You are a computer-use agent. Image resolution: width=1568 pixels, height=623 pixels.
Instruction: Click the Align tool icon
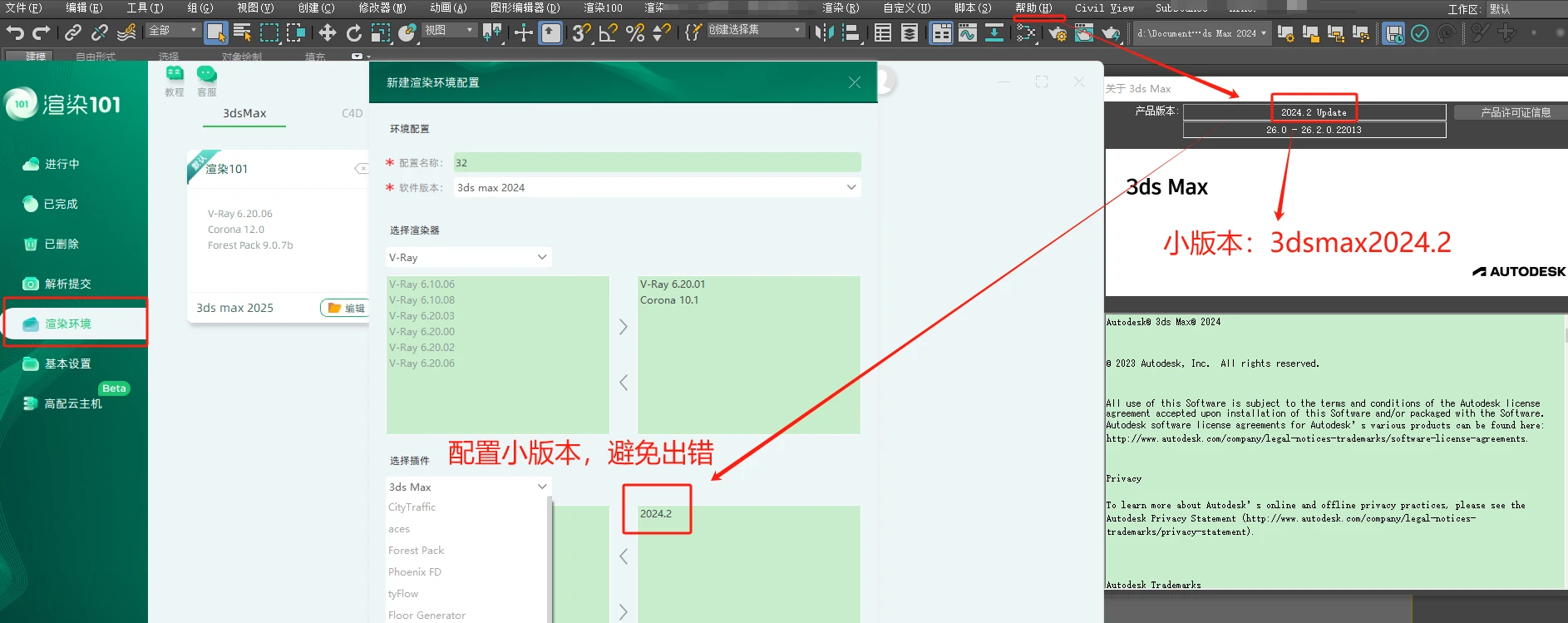click(x=851, y=33)
